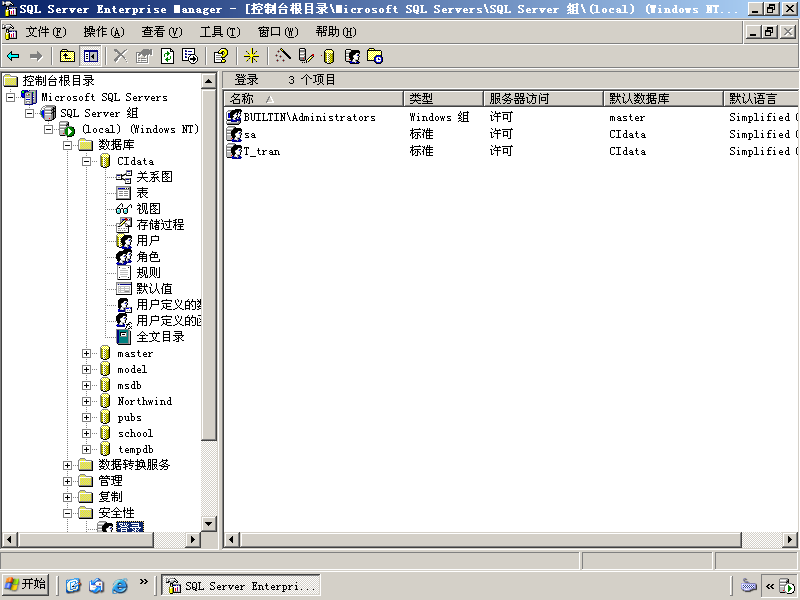Expand the 管理 folder
This screenshot has height=600, width=800.
coord(67,481)
